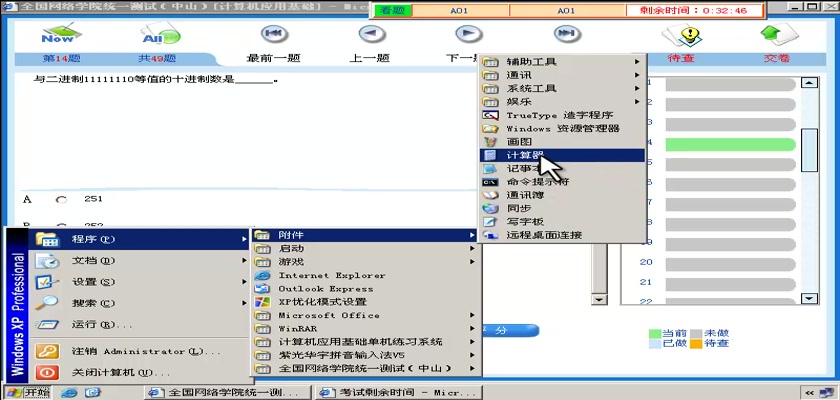Click the All questions icon
The image size is (840, 400).
(160, 34)
